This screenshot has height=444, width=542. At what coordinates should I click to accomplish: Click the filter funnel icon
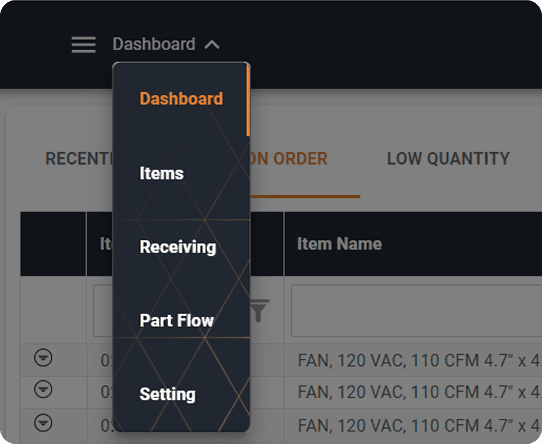[x=260, y=310]
